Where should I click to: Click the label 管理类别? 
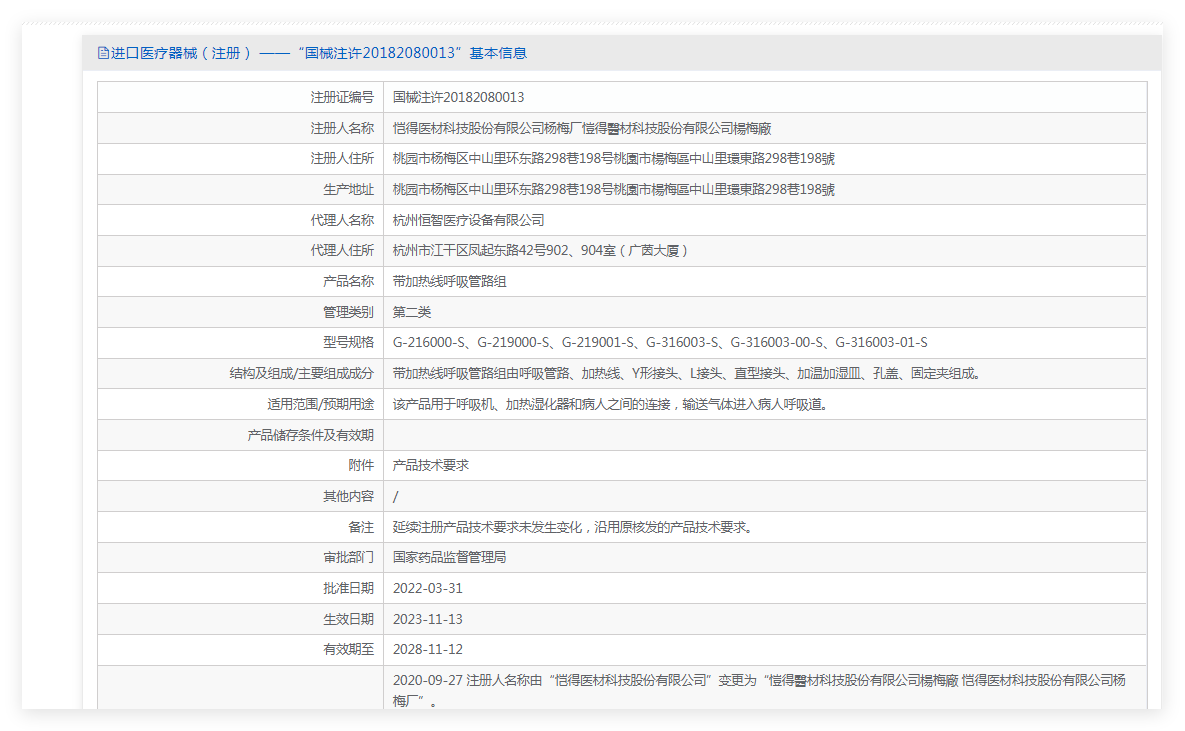pos(348,312)
